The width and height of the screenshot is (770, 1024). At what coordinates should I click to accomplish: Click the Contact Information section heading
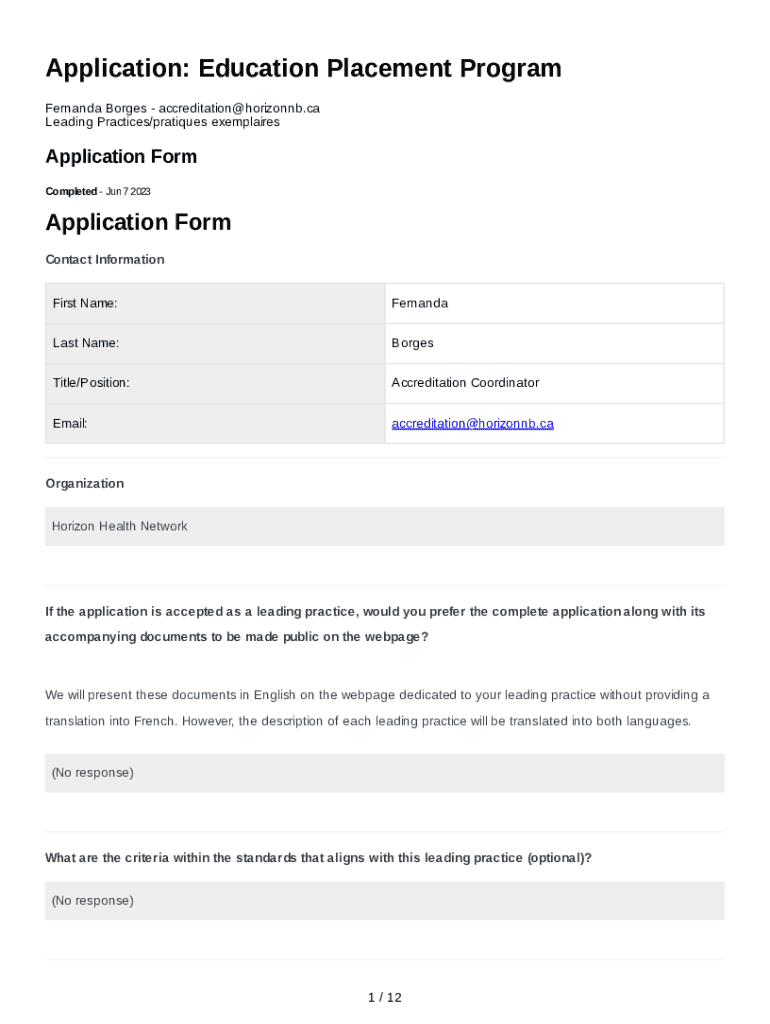(105, 260)
